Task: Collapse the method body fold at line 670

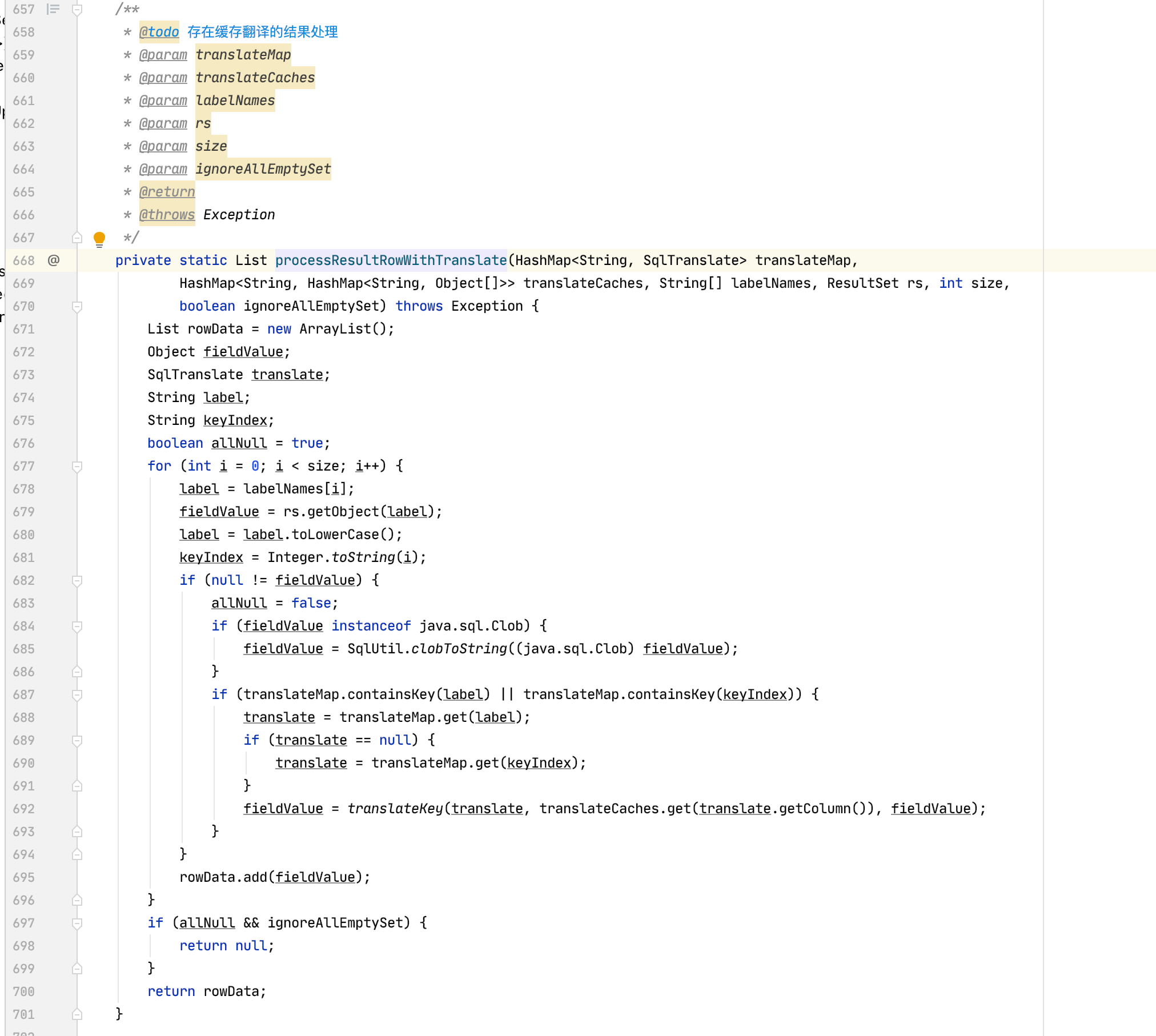Action: (77, 307)
